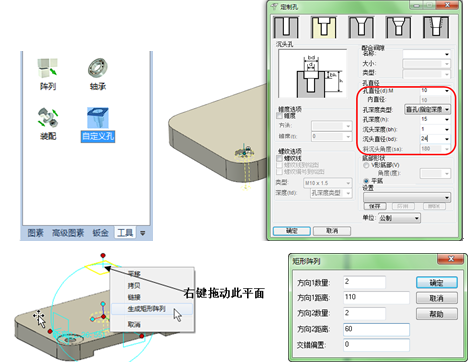Choose the simple straight hole type icon
469x362 pixels.
pos(286,27)
